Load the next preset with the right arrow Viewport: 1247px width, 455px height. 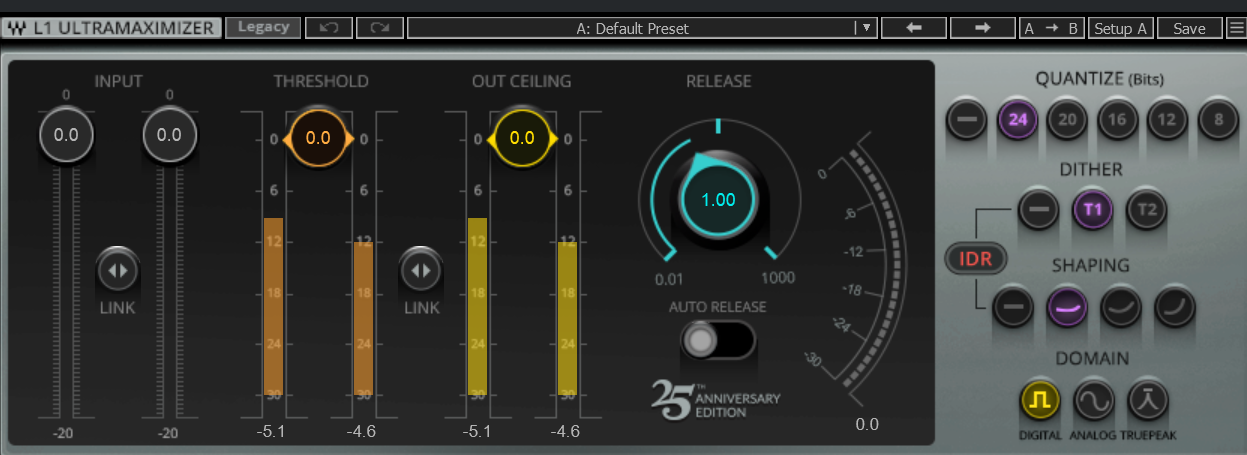981,28
